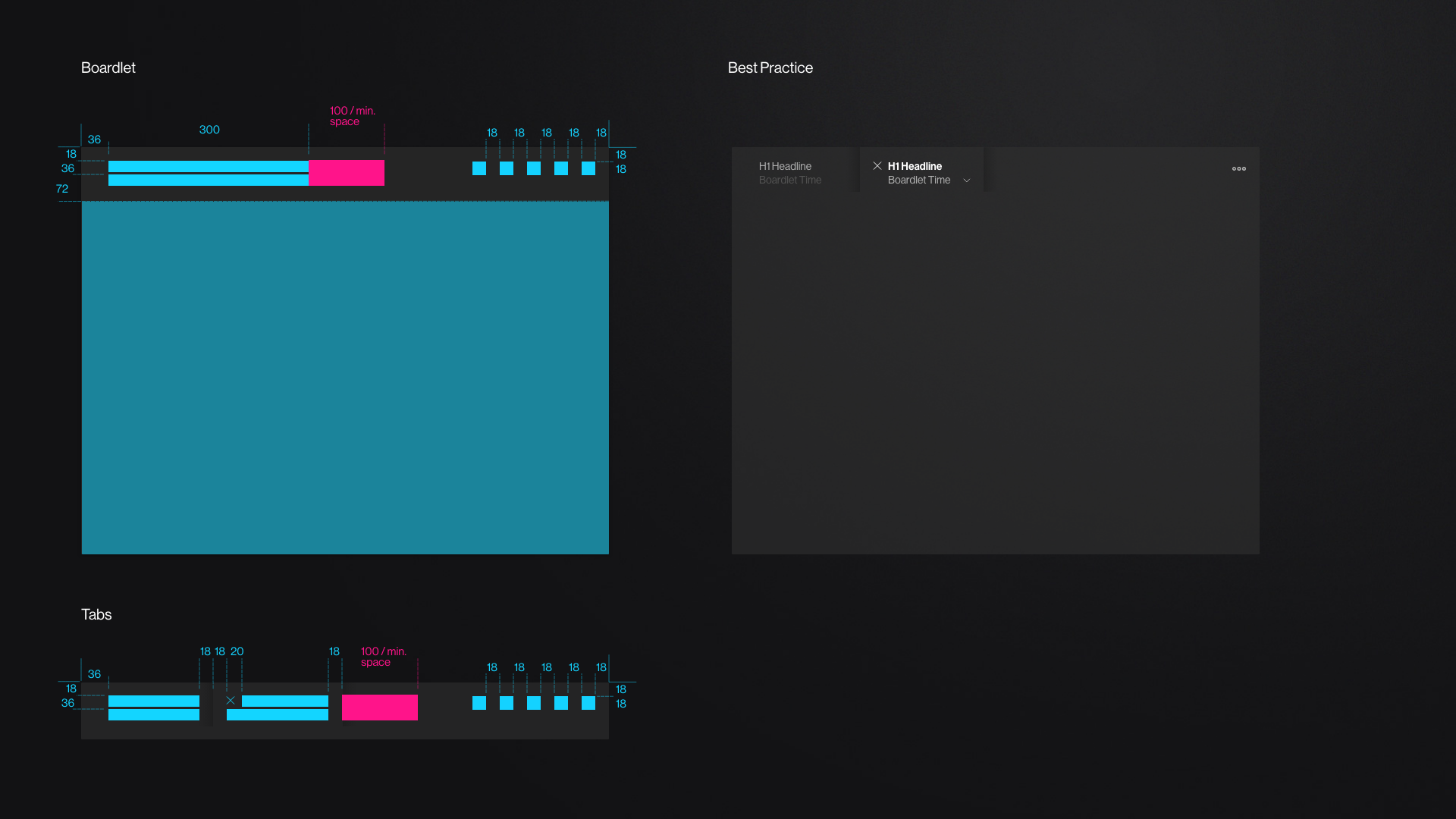
Task: Click the Best Practice heading
Action: 770,67
